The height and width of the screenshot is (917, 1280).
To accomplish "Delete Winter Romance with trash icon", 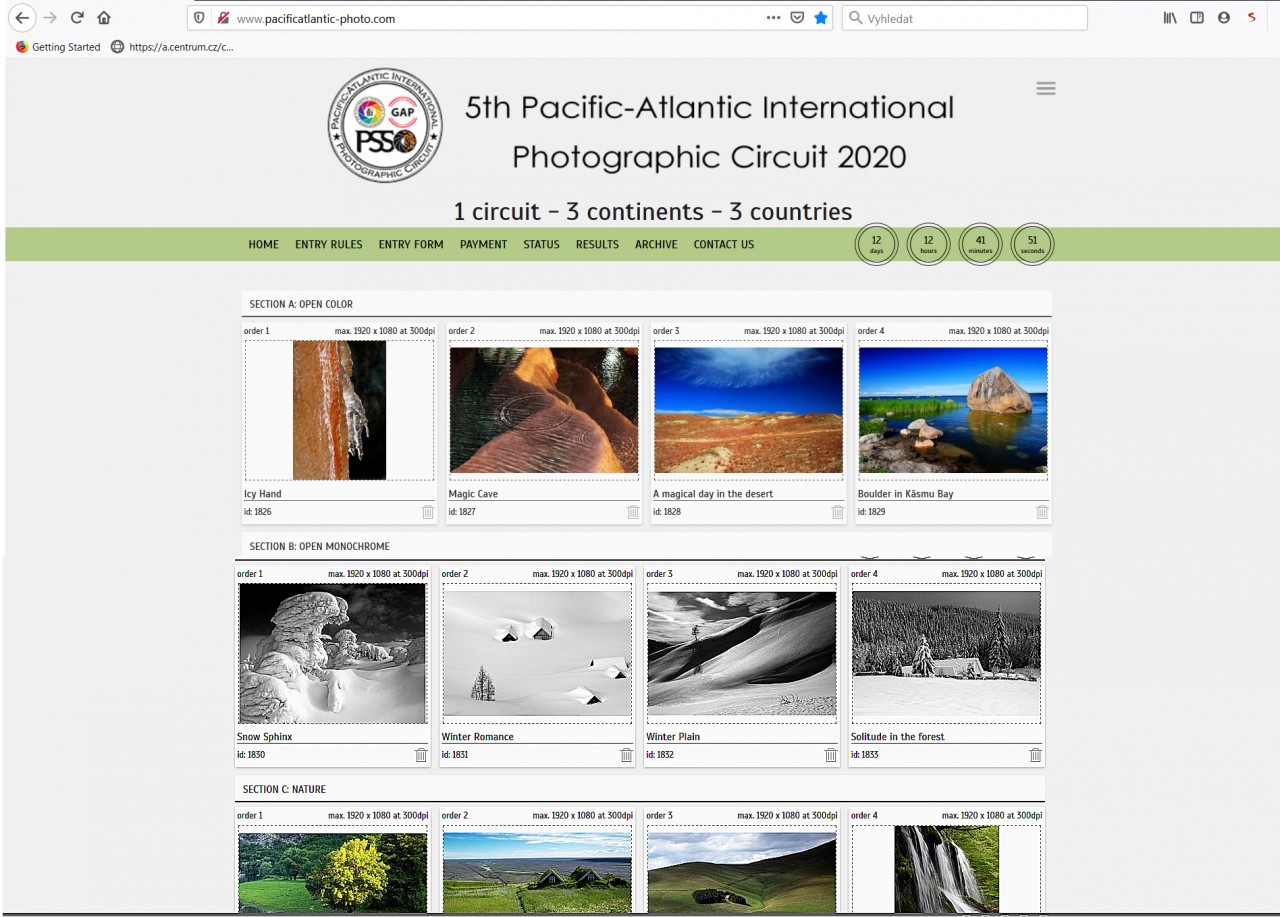I will point(626,755).
